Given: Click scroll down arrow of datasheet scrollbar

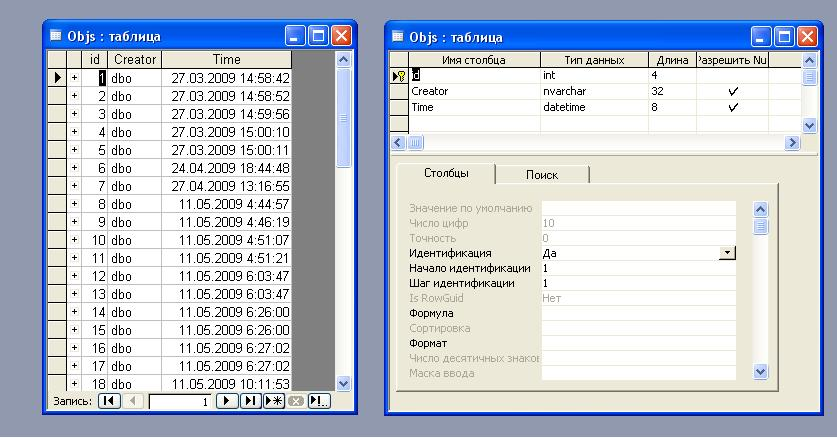Looking at the screenshot, I should pos(343,383).
